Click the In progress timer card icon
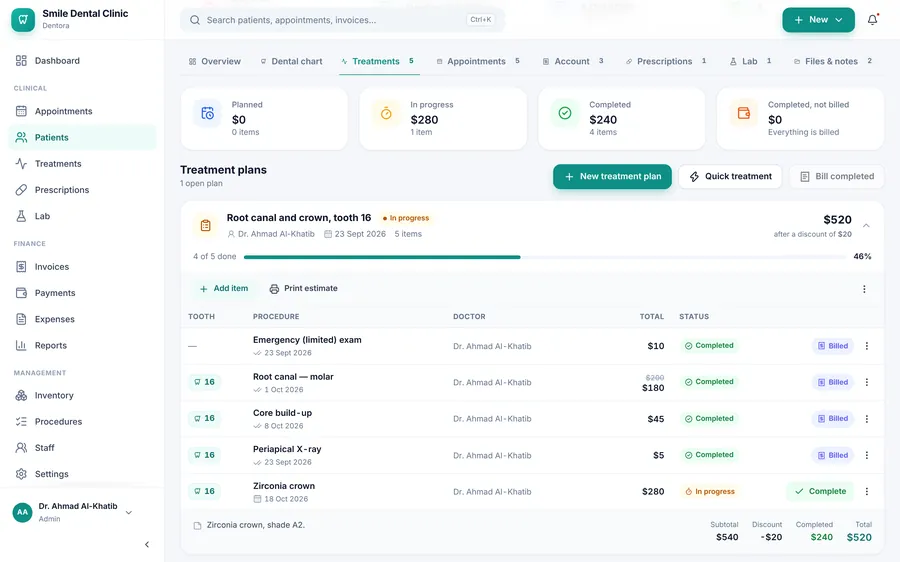The width and height of the screenshot is (900, 562). click(x=386, y=113)
